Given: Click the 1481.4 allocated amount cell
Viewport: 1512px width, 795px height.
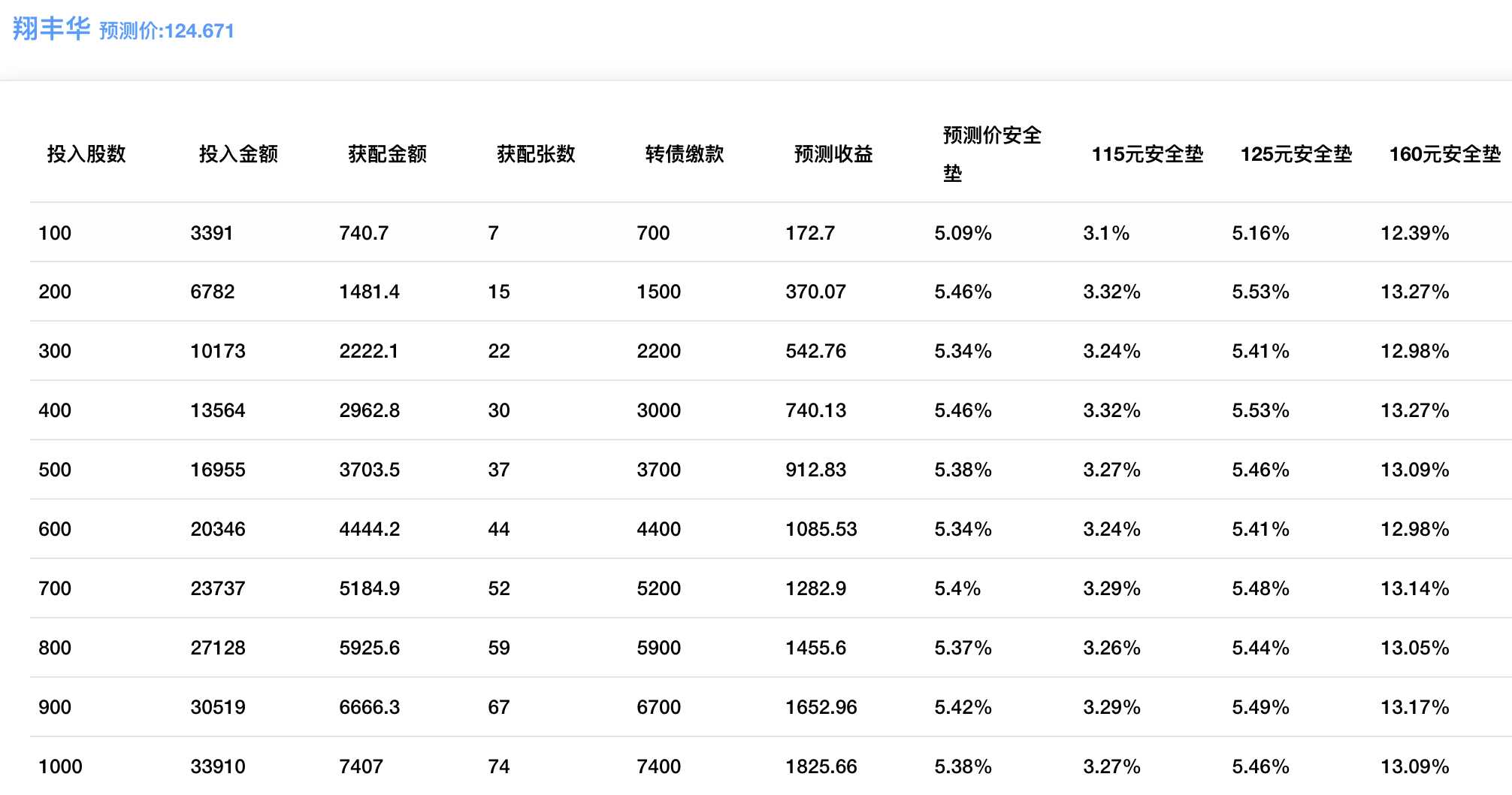Looking at the screenshot, I should (x=369, y=292).
